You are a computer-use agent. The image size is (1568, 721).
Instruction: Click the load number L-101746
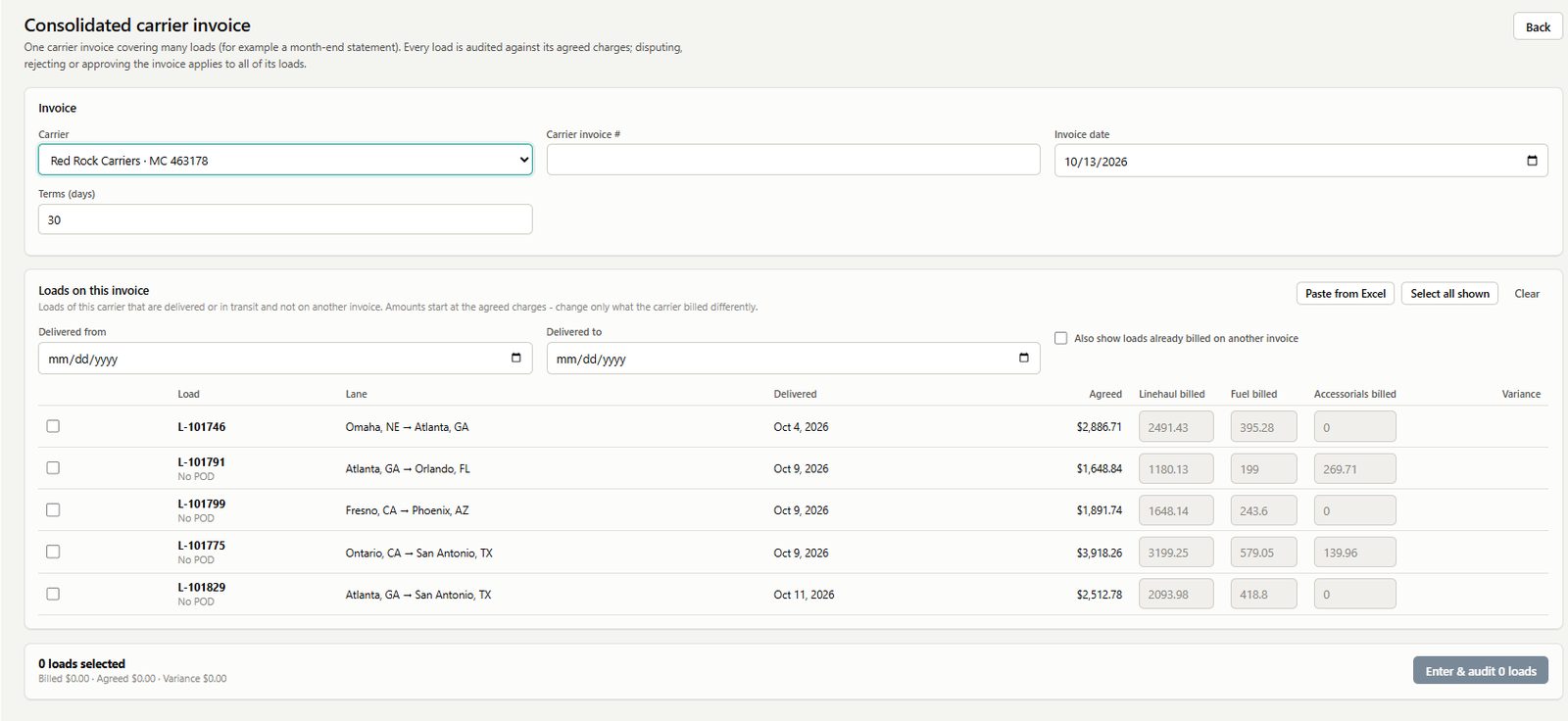coord(202,427)
